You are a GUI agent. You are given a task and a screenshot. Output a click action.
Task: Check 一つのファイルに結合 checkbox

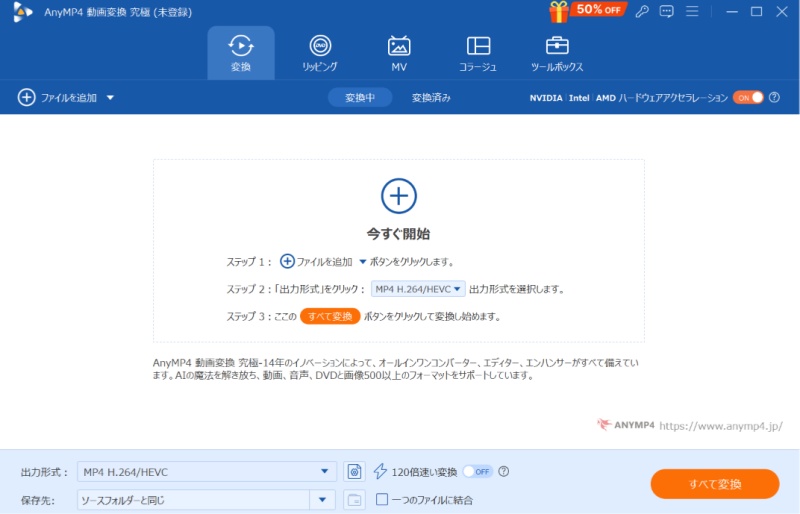[x=382, y=499]
